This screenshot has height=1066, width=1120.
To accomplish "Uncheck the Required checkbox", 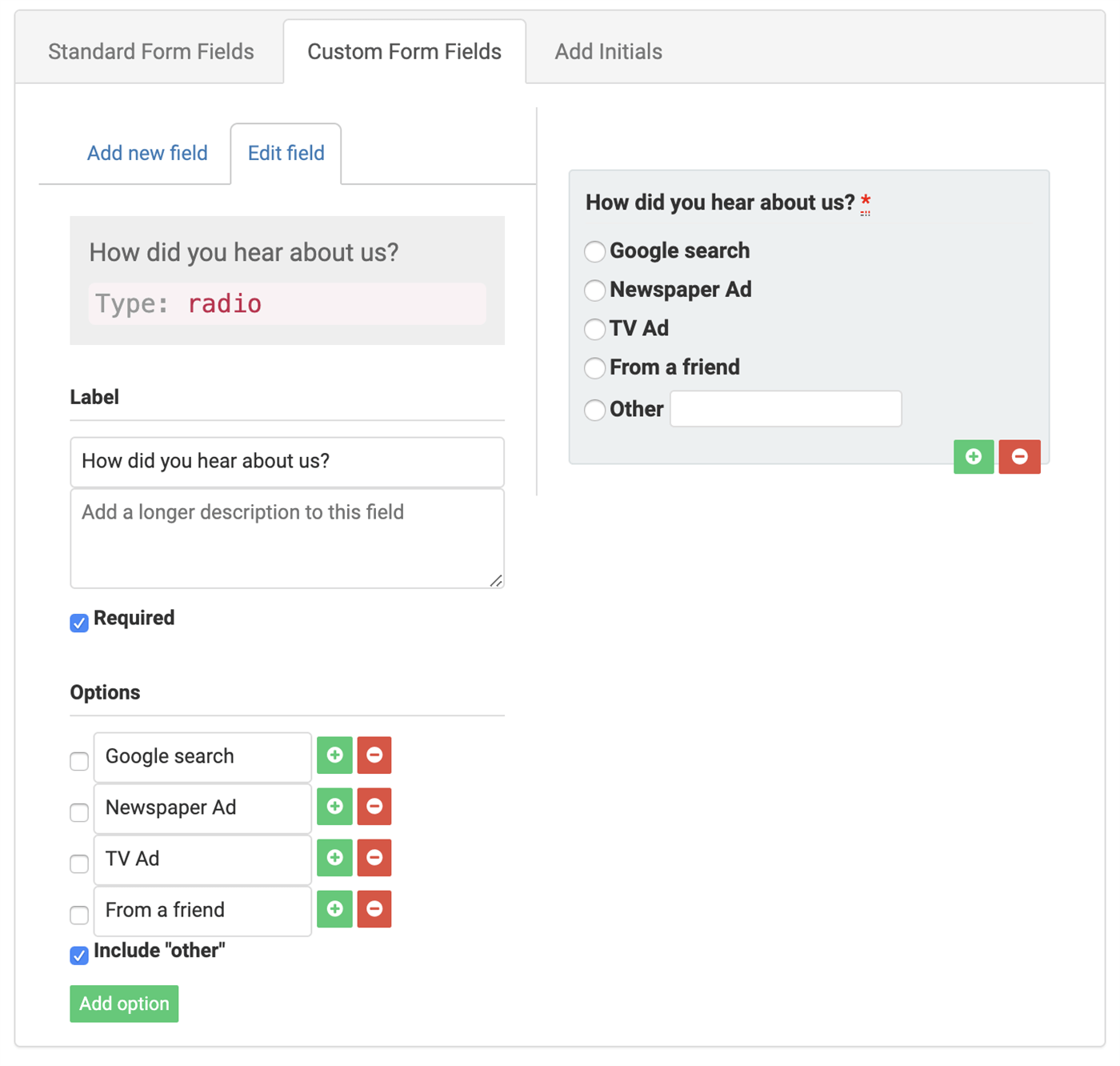I will [x=78, y=623].
